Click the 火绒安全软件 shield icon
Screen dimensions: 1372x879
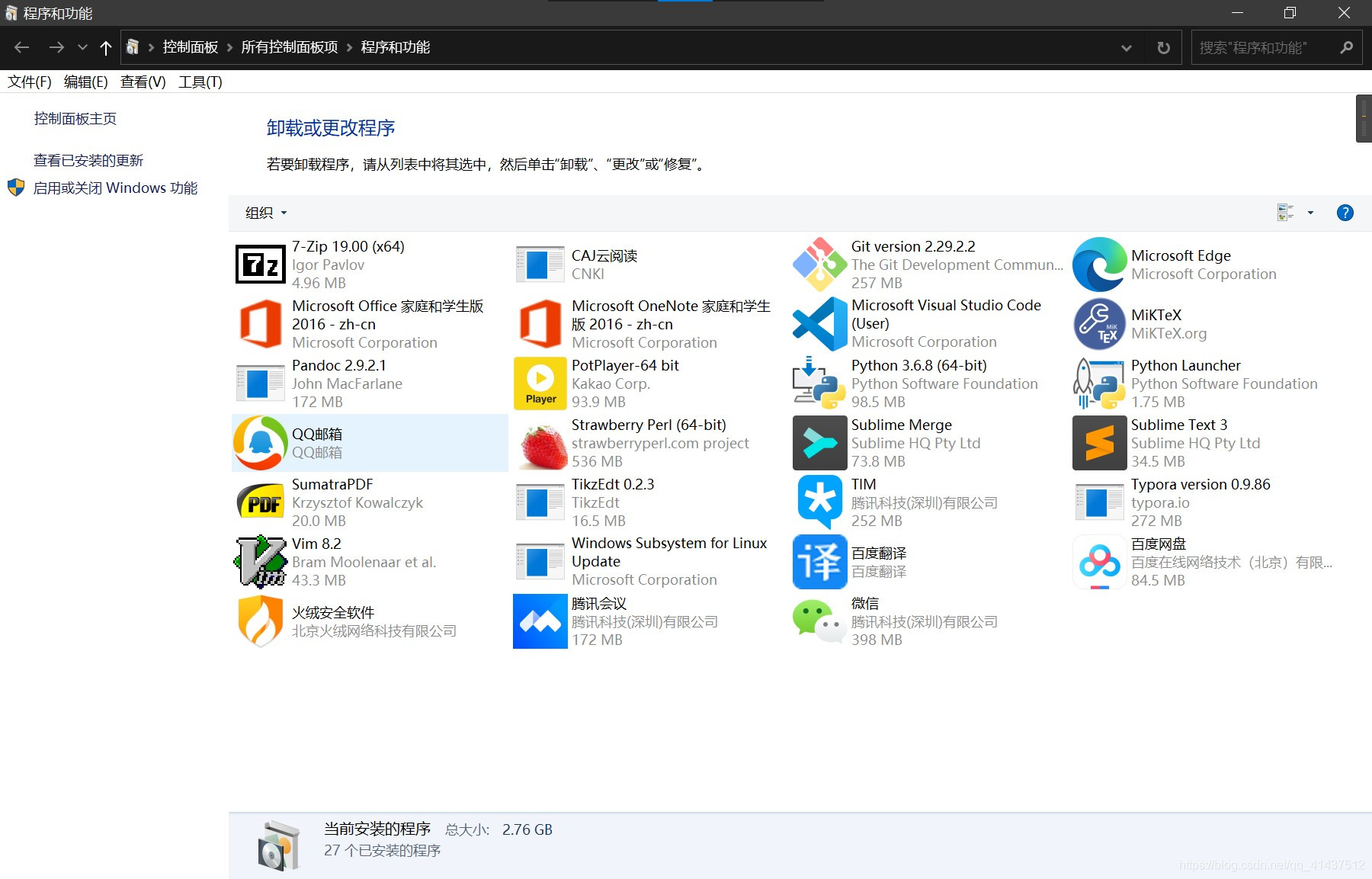tap(261, 621)
